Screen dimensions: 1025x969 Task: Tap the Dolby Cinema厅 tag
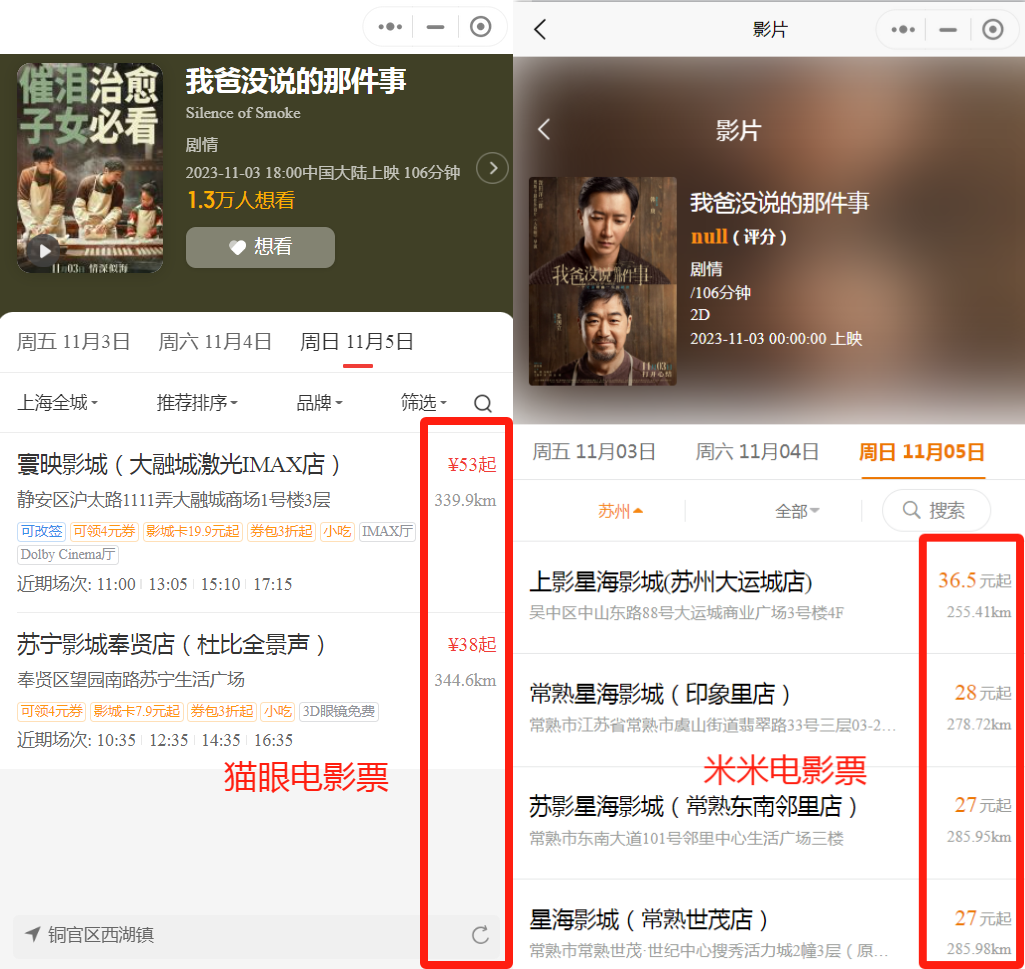click(x=68, y=554)
